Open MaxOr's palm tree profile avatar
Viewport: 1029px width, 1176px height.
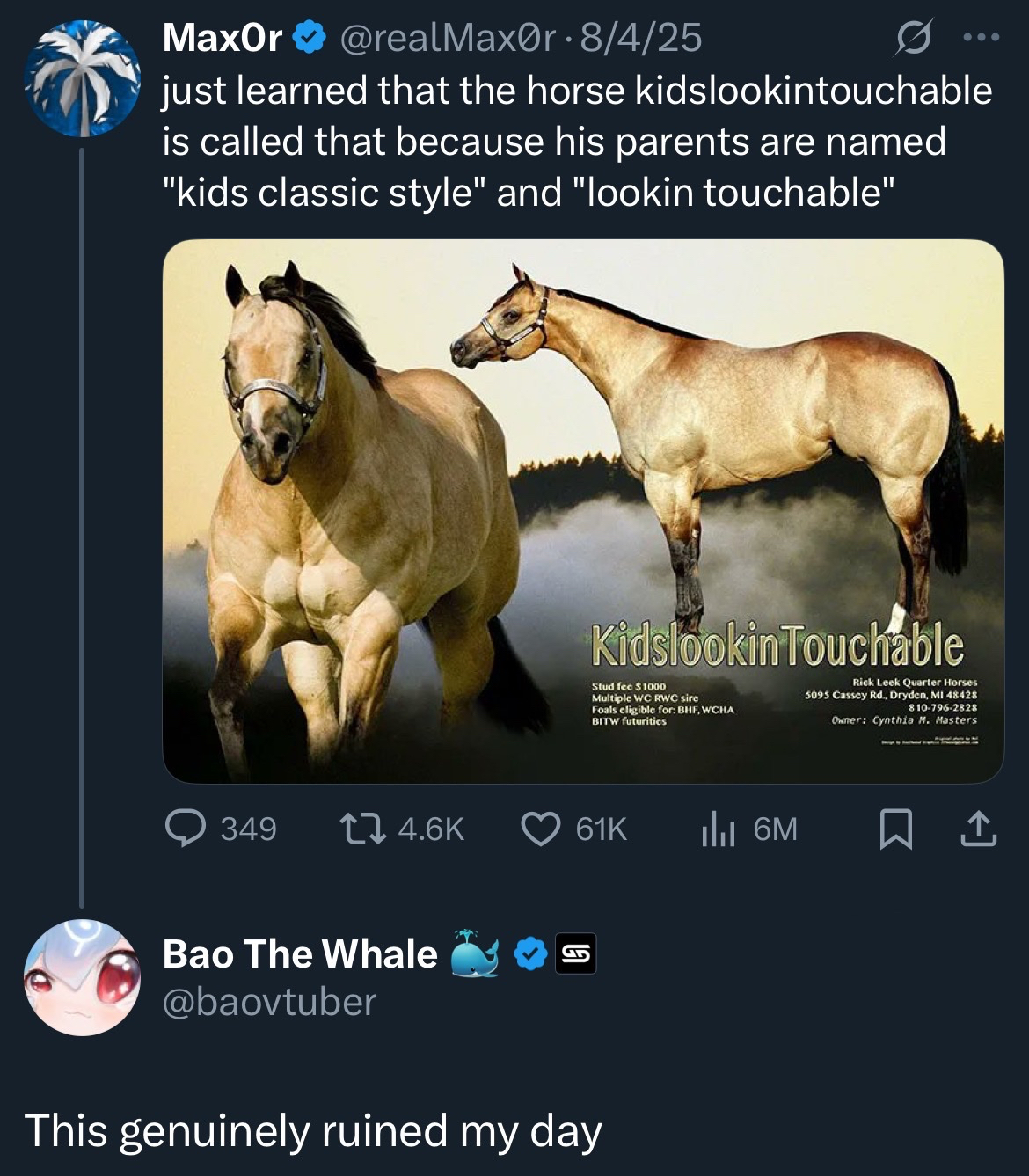[82, 78]
